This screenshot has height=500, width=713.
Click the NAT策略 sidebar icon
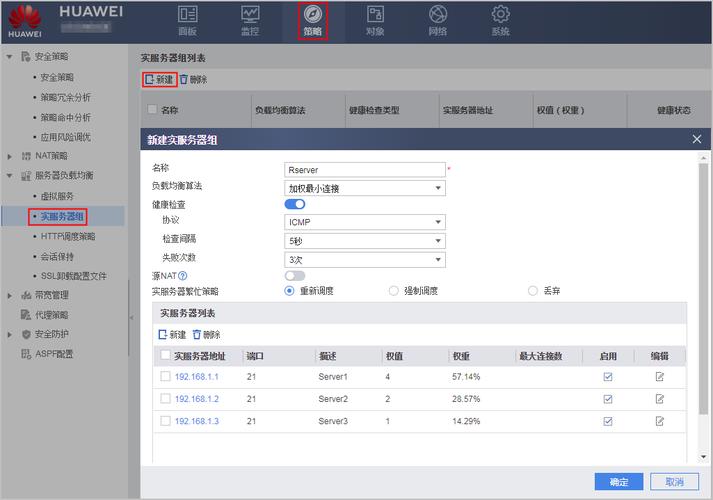pyautogui.click(x=26, y=156)
